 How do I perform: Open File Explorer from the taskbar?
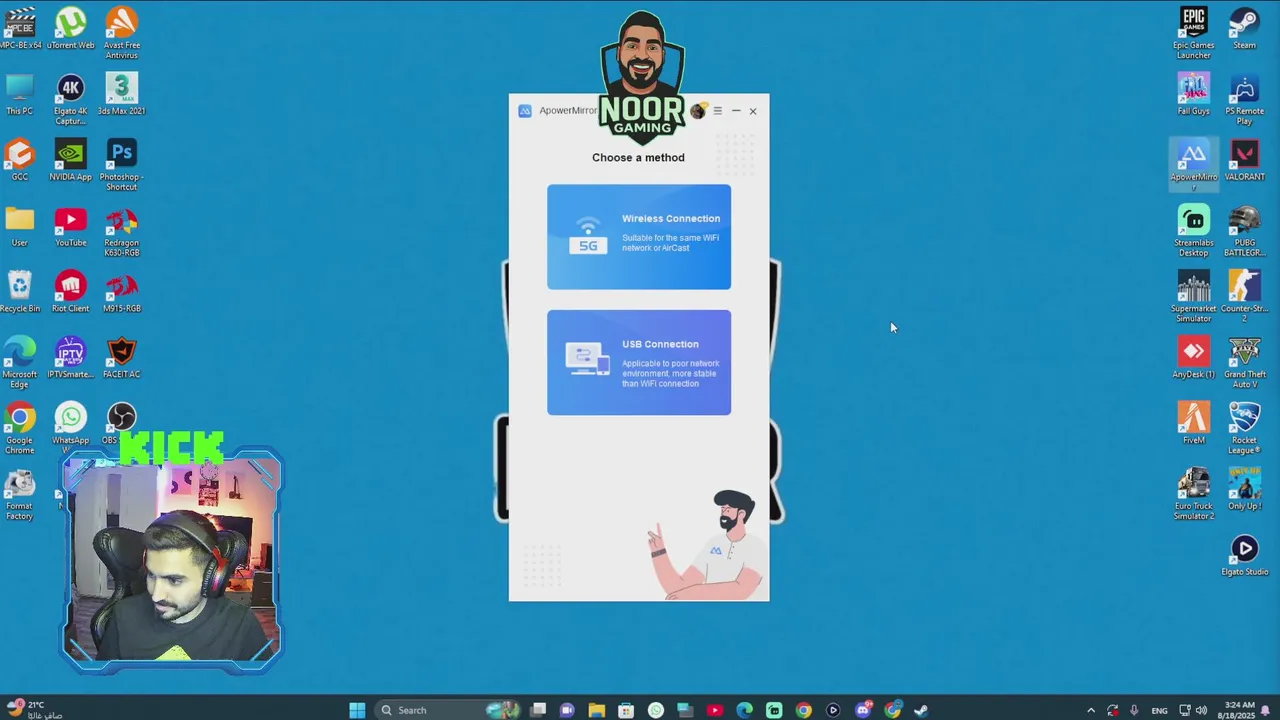point(596,710)
